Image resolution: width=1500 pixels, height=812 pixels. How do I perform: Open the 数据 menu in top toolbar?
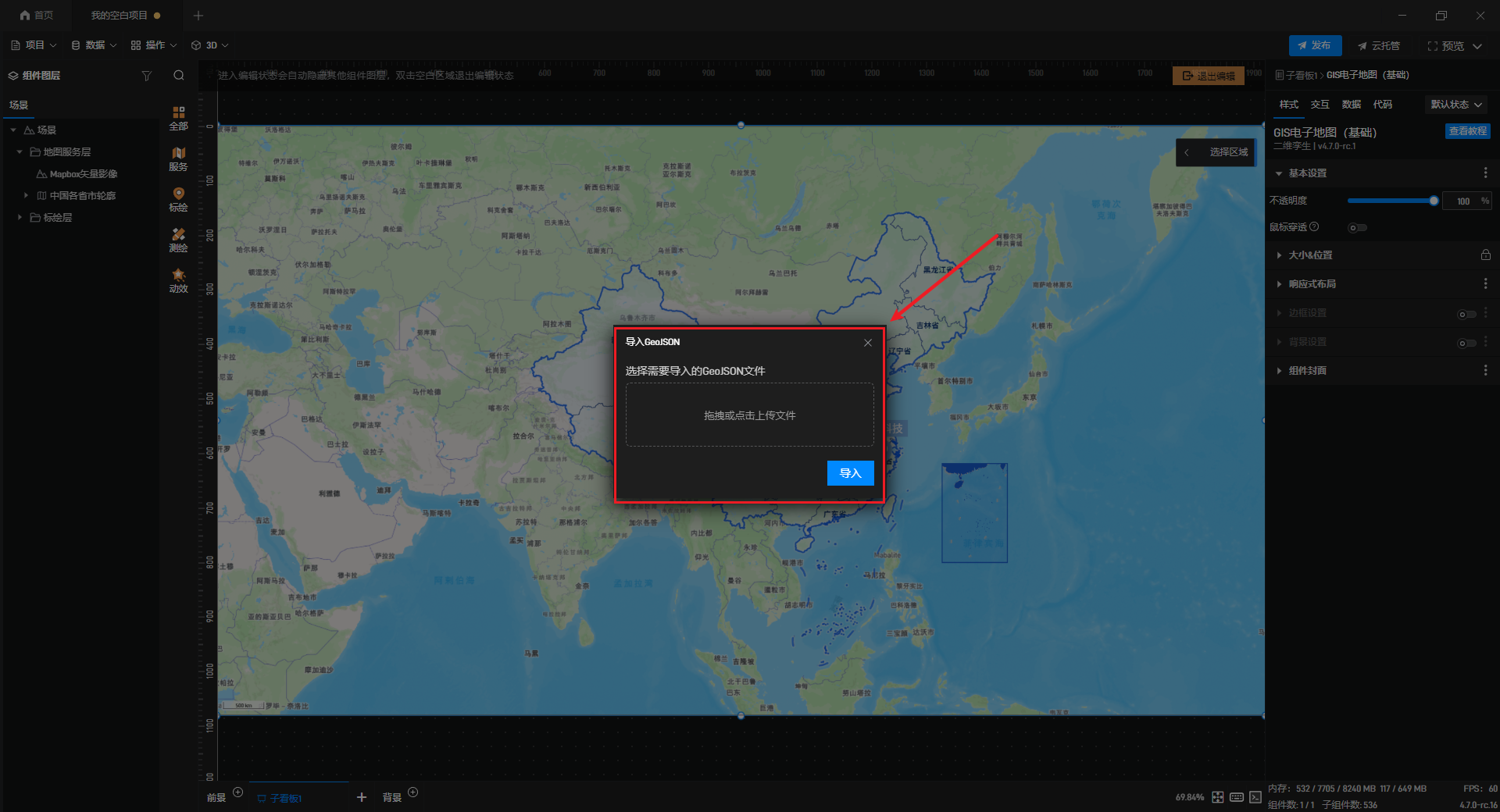tap(94, 45)
